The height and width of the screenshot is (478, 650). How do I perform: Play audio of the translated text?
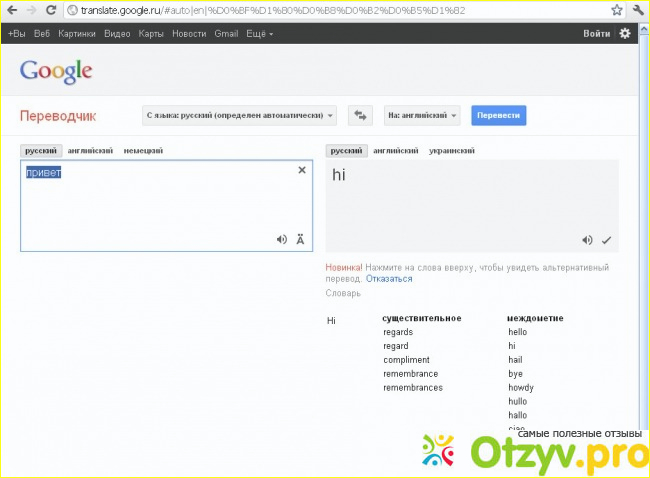pos(587,239)
